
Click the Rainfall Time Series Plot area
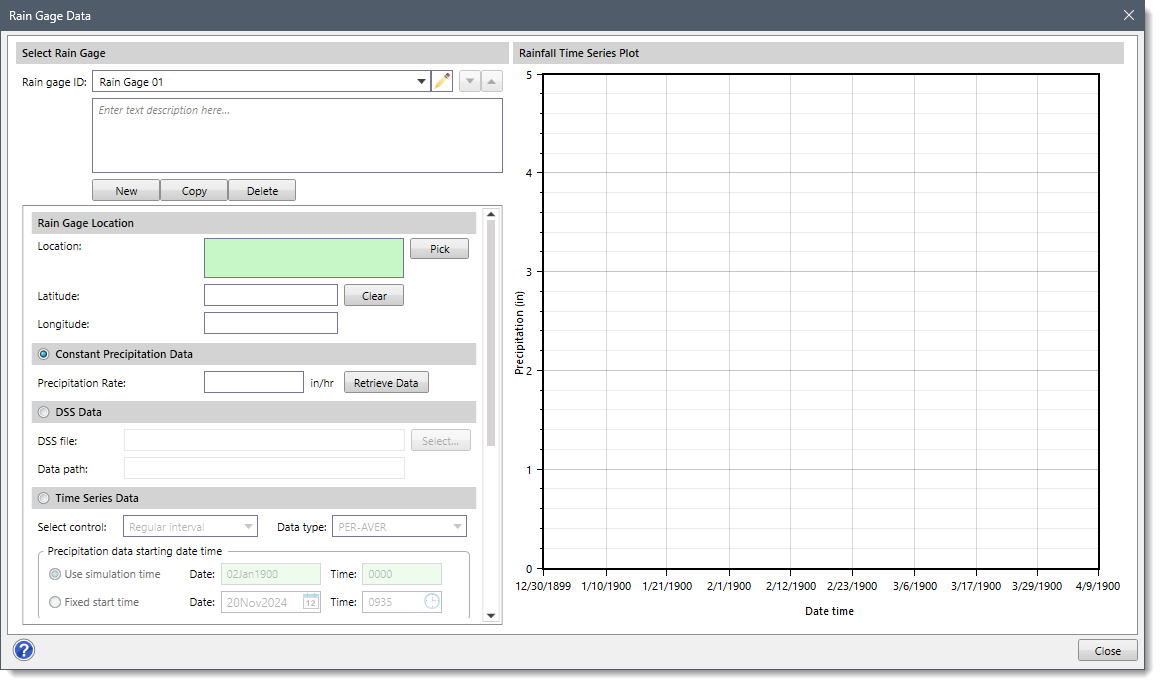[821, 322]
